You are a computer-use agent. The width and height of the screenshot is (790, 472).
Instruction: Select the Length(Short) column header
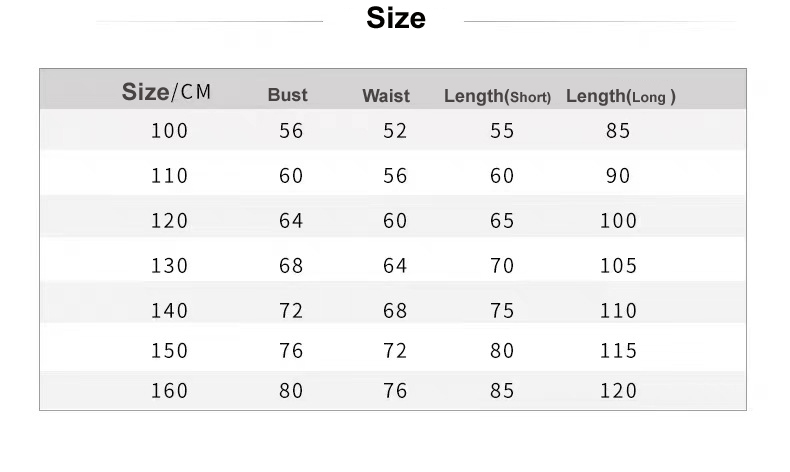[497, 96]
